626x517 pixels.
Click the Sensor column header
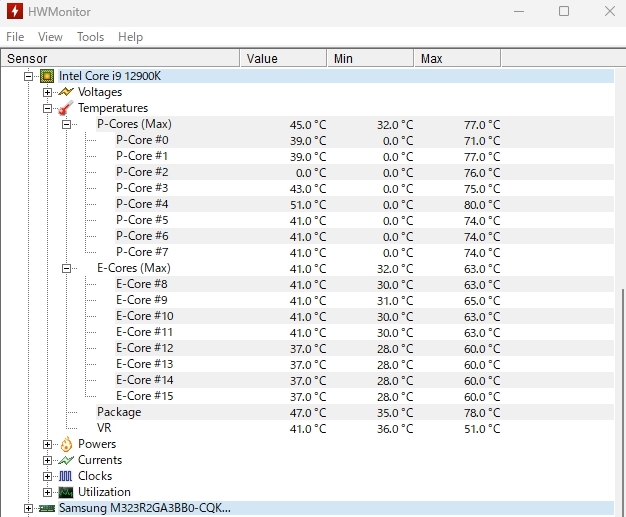click(120, 58)
